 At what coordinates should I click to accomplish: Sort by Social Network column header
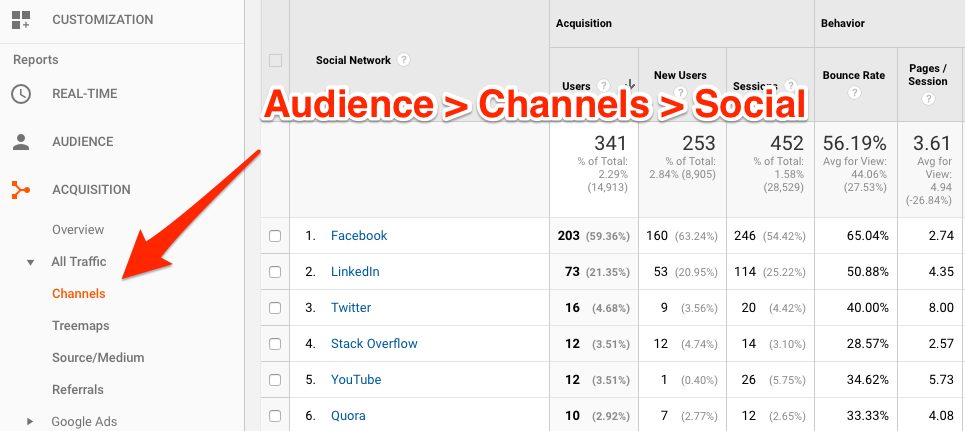353,60
